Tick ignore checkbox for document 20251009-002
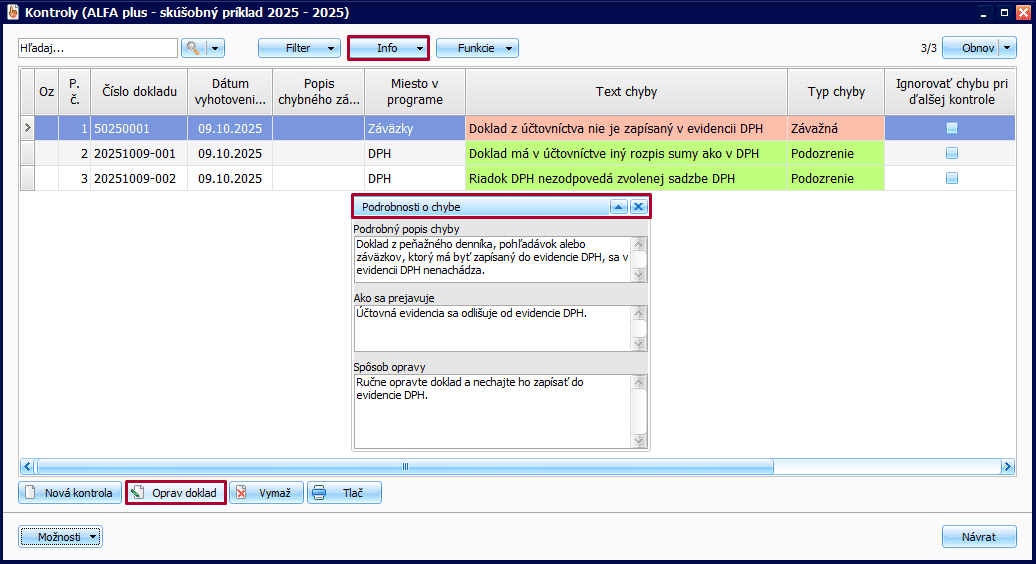1036x564 pixels. pyautogui.click(x=951, y=178)
